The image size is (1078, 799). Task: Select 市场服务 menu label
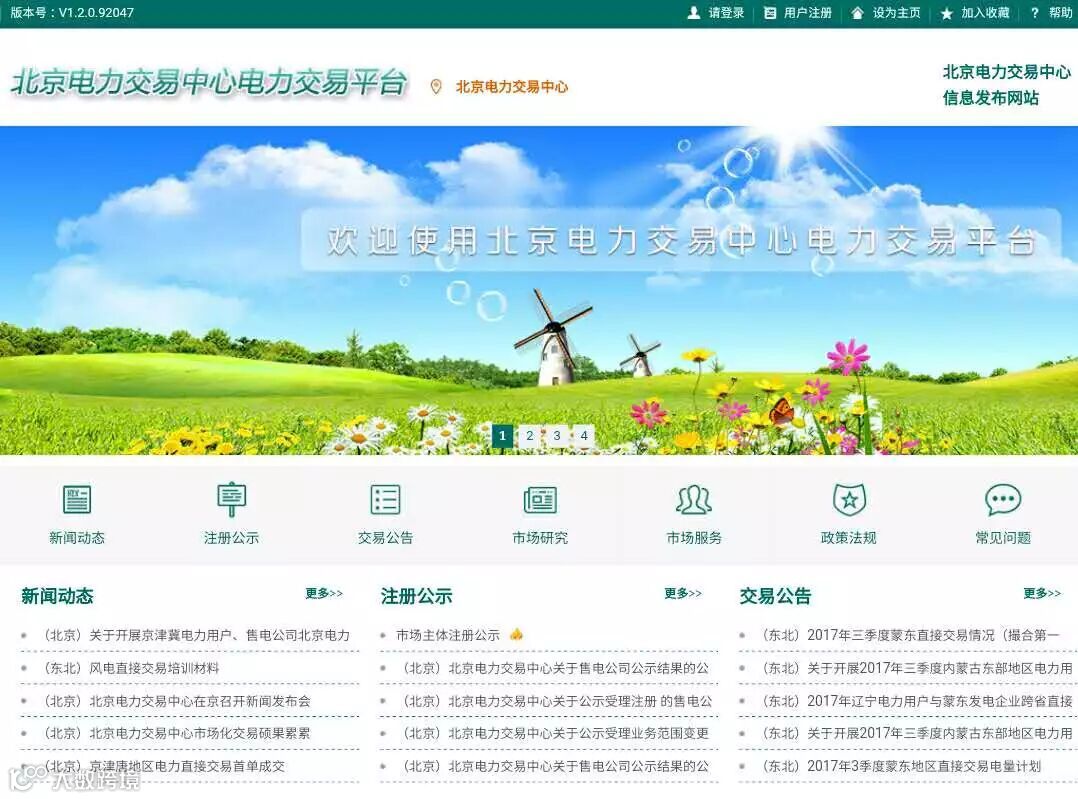[694, 538]
